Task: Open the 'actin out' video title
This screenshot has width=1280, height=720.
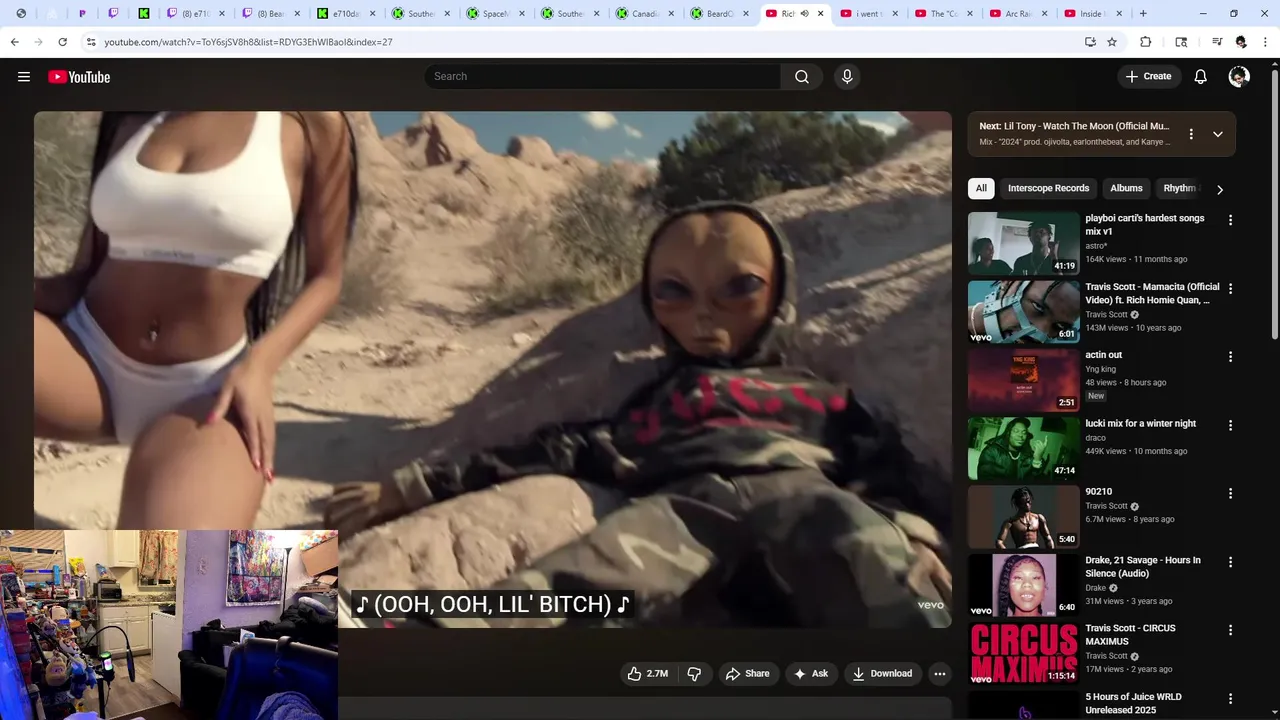Action: click(x=1104, y=355)
